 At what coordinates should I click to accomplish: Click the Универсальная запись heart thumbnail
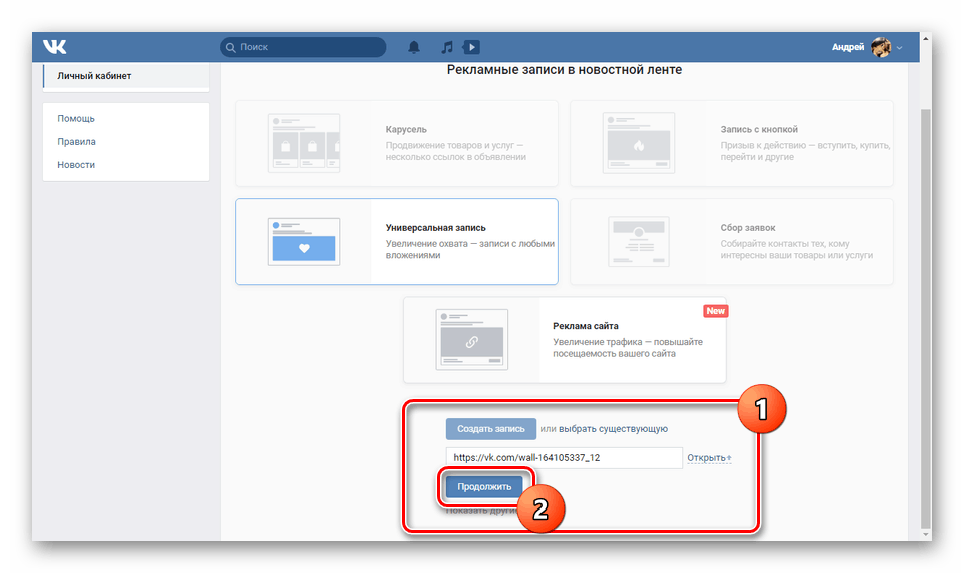[x=304, y=242]
